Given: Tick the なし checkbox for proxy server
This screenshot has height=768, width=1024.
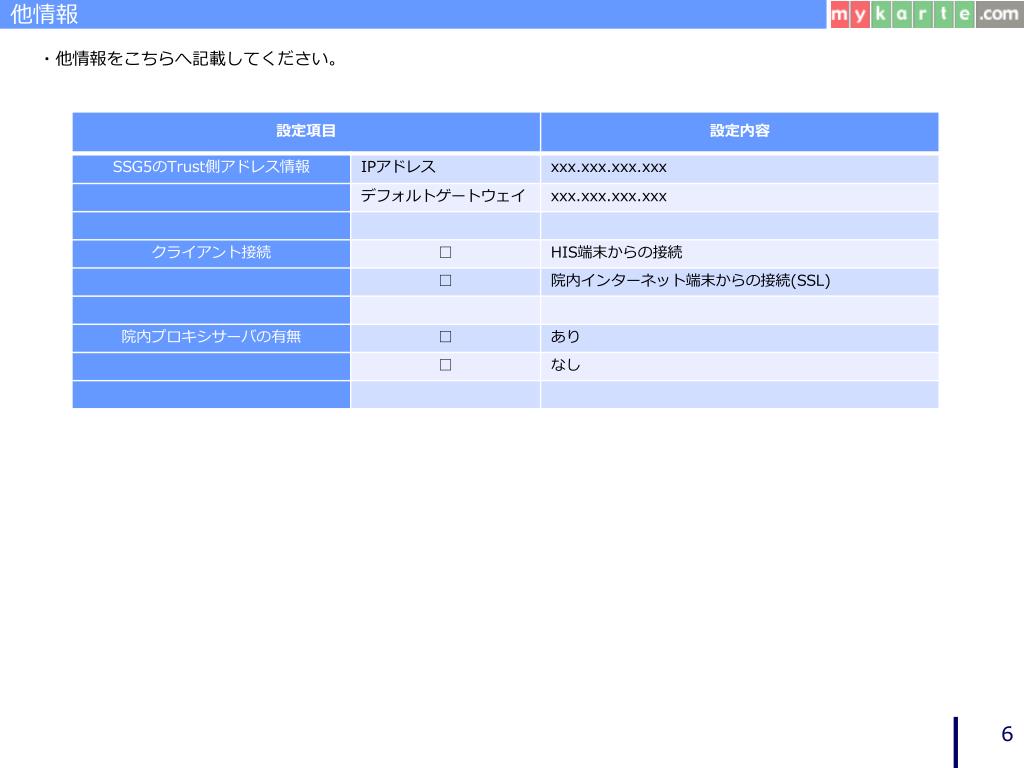Looking at the screenshot, I should [445, 364].
